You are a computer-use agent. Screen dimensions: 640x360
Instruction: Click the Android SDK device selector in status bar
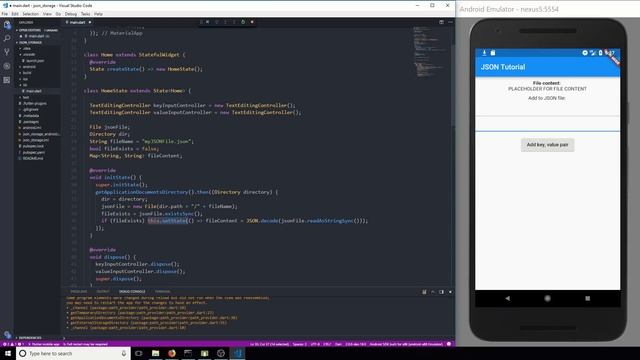coord(406,344)
